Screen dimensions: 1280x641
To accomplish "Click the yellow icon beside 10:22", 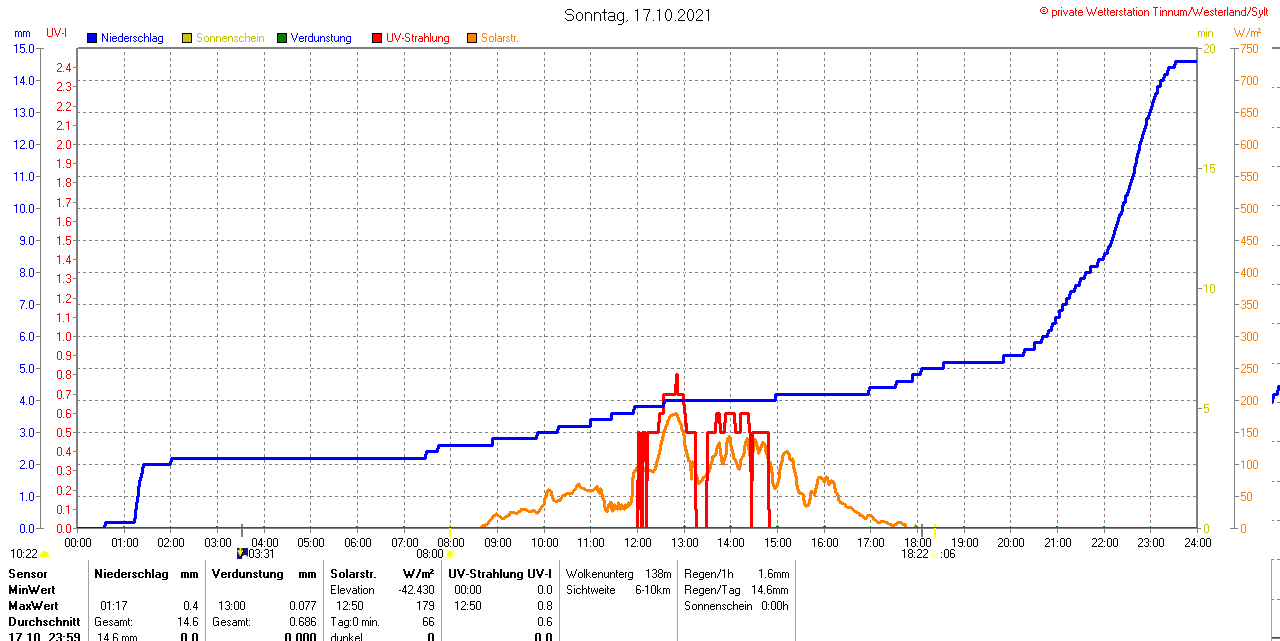I will (45, 554).
